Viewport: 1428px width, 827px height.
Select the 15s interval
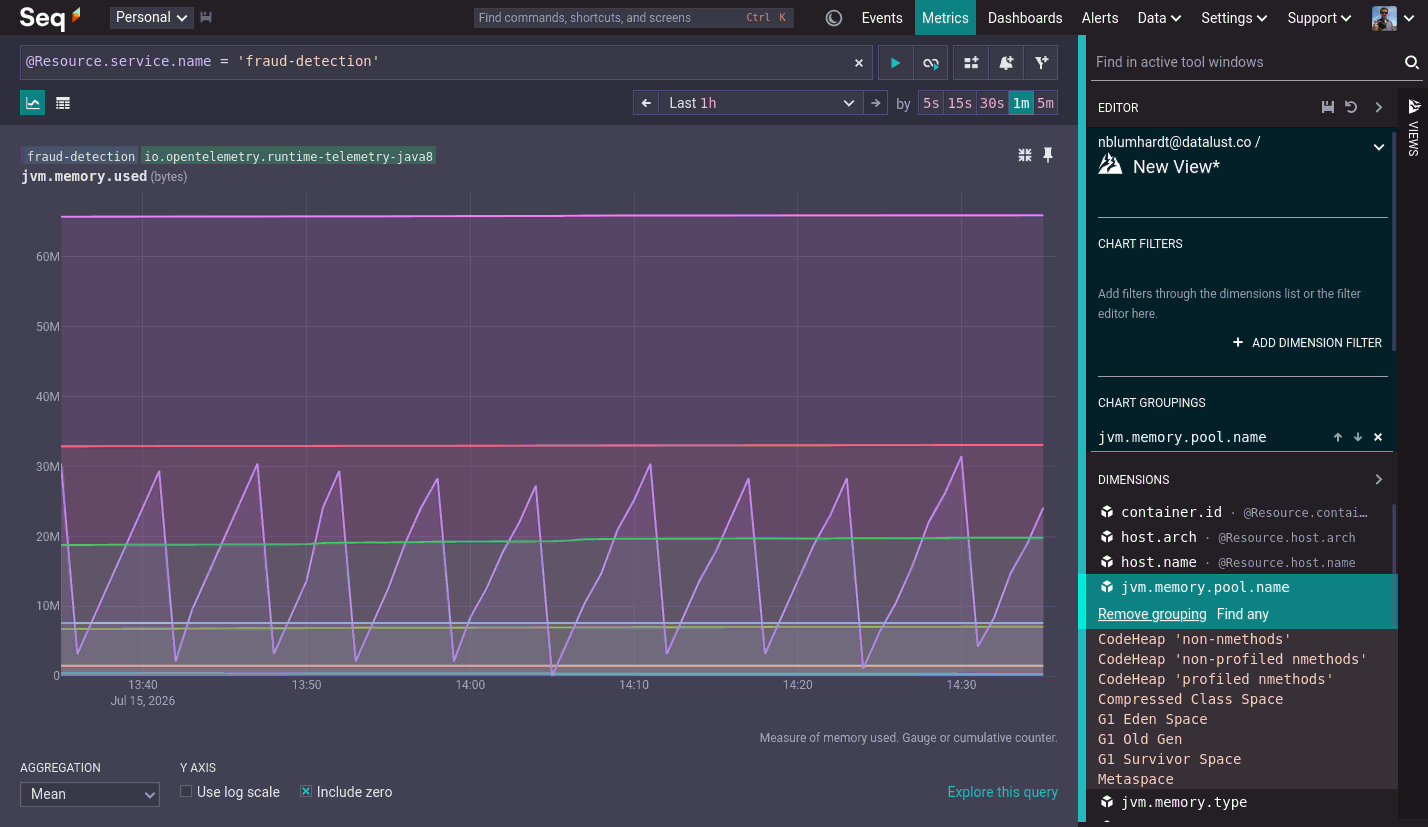coord(960,103)
